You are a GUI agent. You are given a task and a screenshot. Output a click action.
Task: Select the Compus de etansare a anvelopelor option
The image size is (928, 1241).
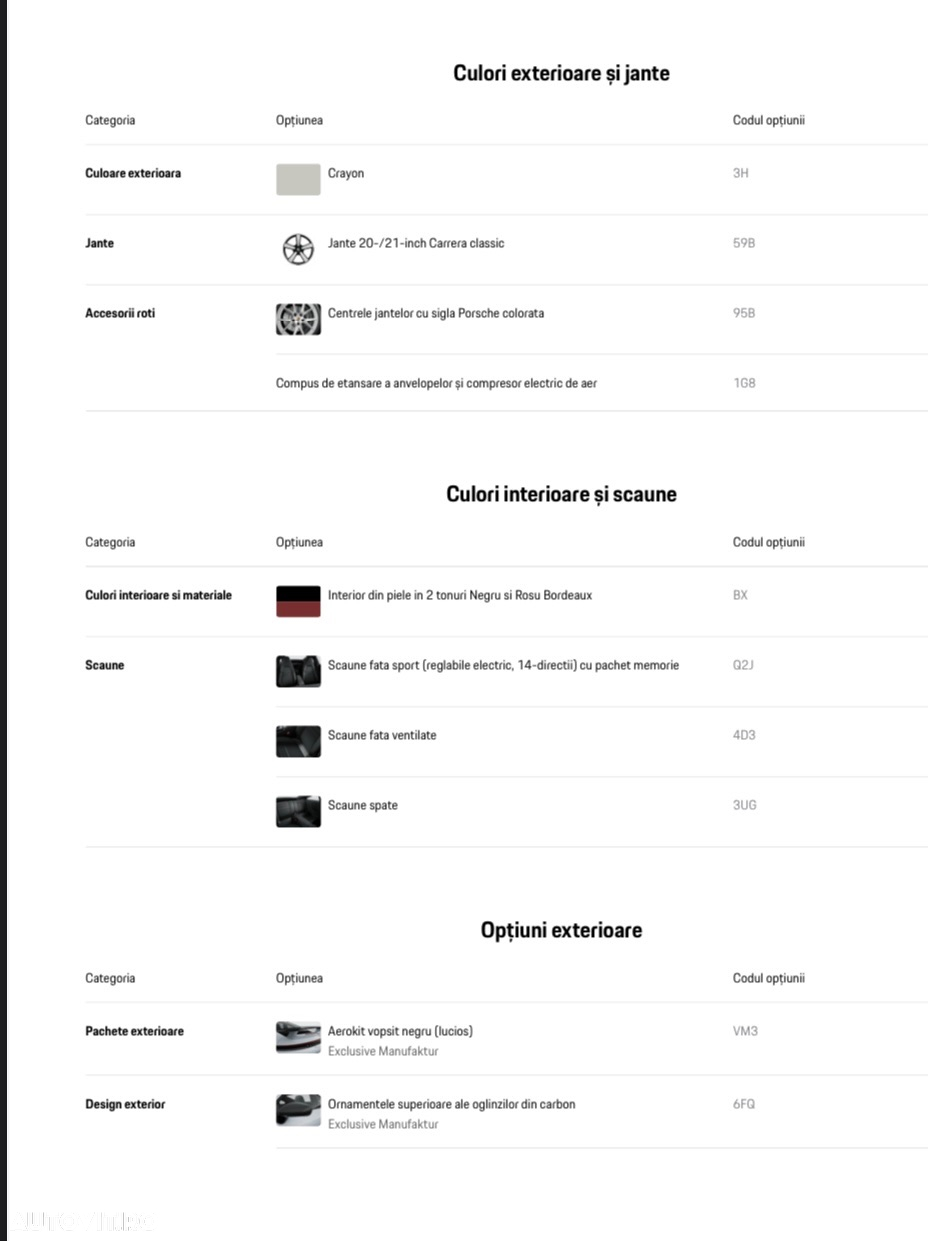[436, 383]
